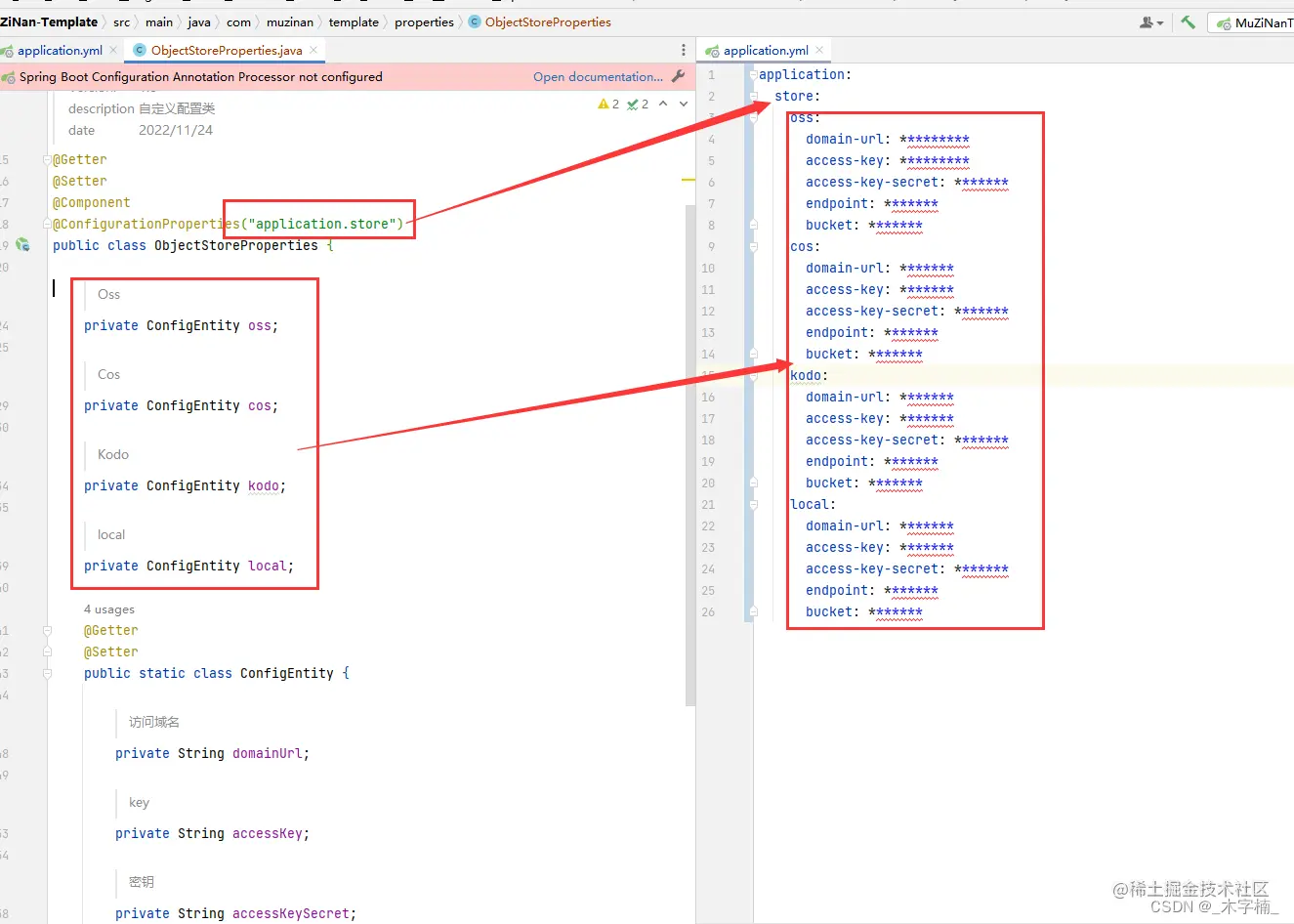The image size is (1294, 924).
Task: Collapse the store: block in yml
Action: [x=753, y=96]
